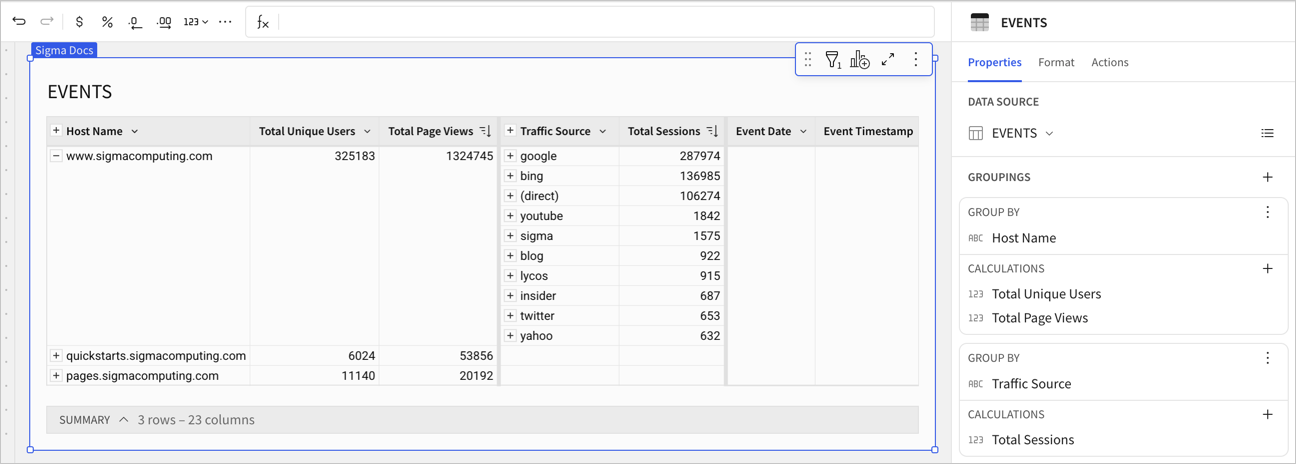Expand the yahoo traffic source row
The height and width of the screenshot is (464, 1296).
pos(510,336)
